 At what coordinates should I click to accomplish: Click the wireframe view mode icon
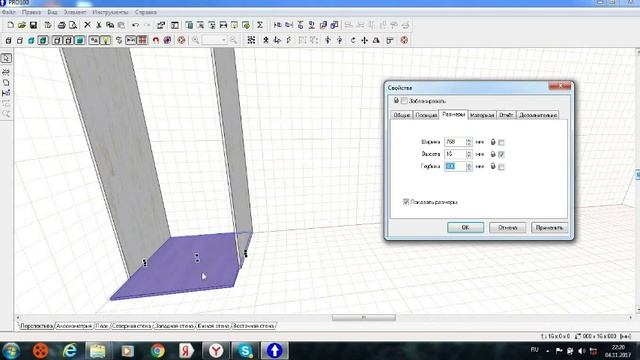[8, 40]
